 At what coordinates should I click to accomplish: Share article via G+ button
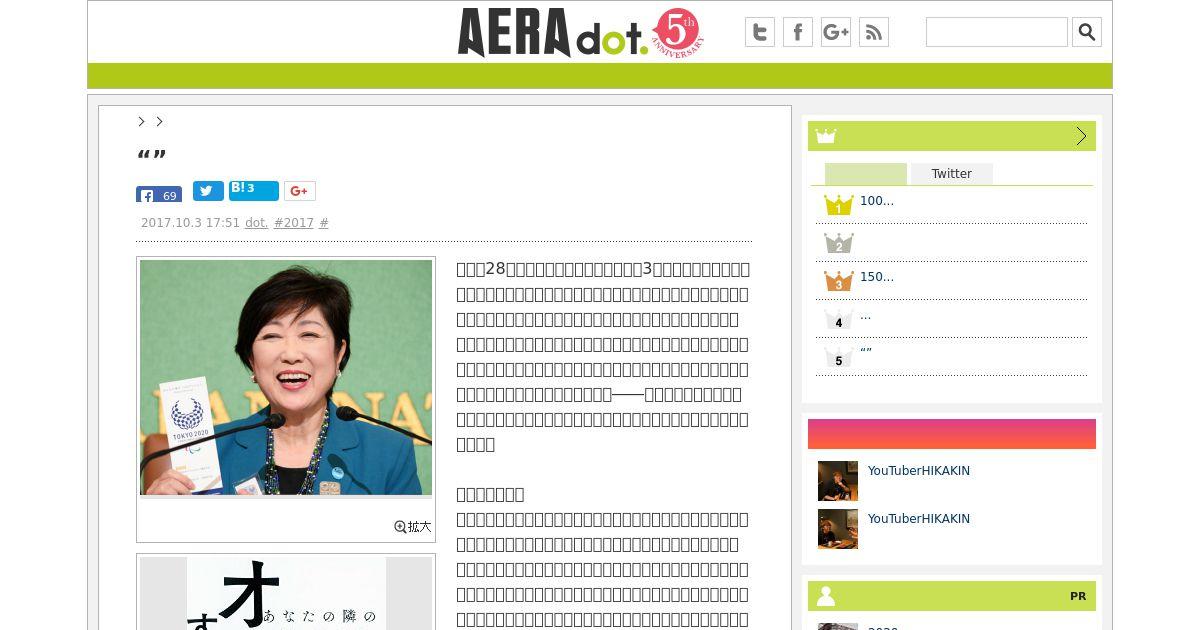click(x=300, y=191)
